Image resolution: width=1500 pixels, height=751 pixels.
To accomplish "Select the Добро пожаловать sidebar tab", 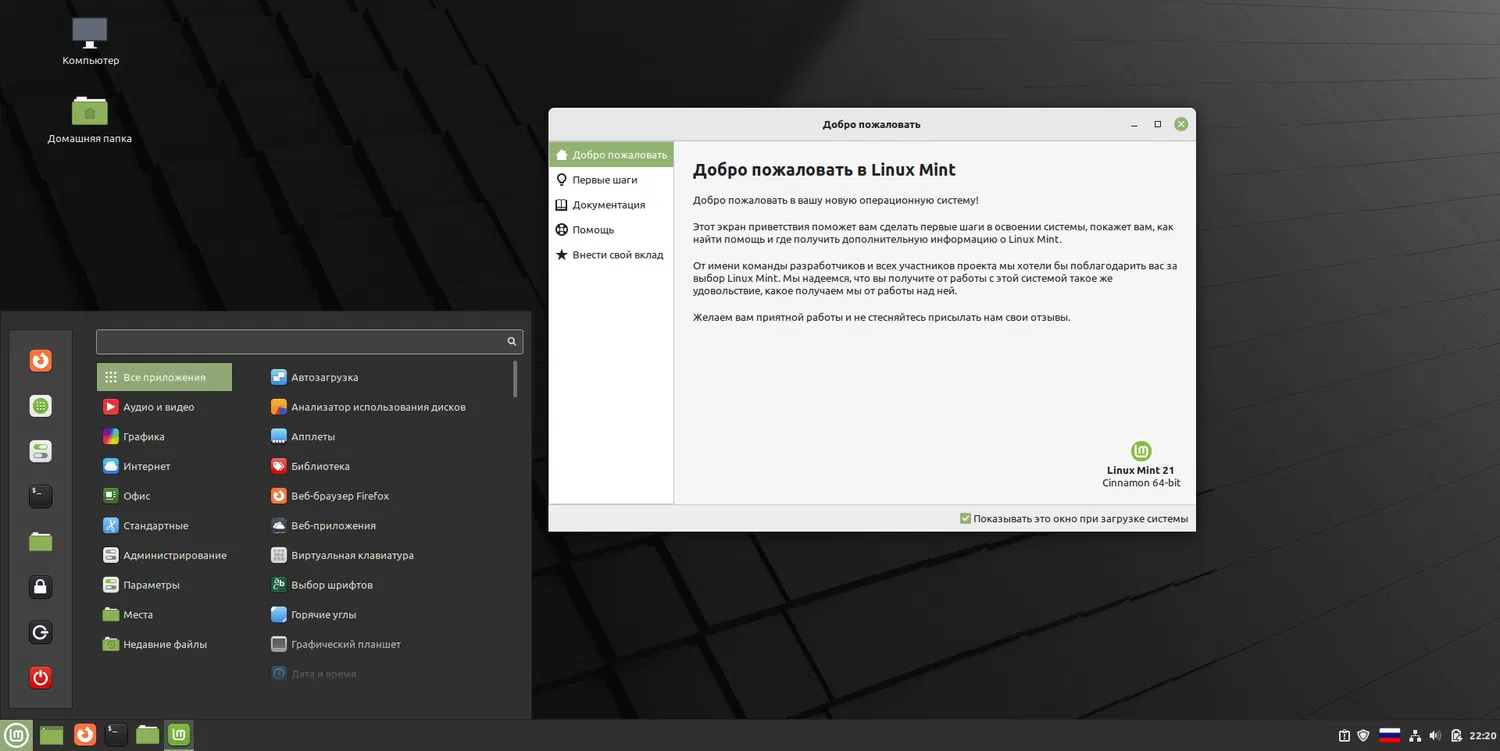I will coord(611,155).
